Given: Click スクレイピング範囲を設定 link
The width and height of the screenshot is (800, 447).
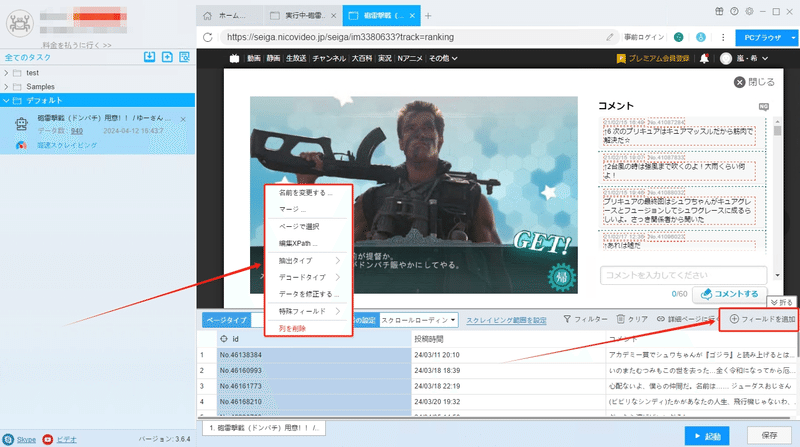Looking at the screenshot, I should (x=506, y=320).
